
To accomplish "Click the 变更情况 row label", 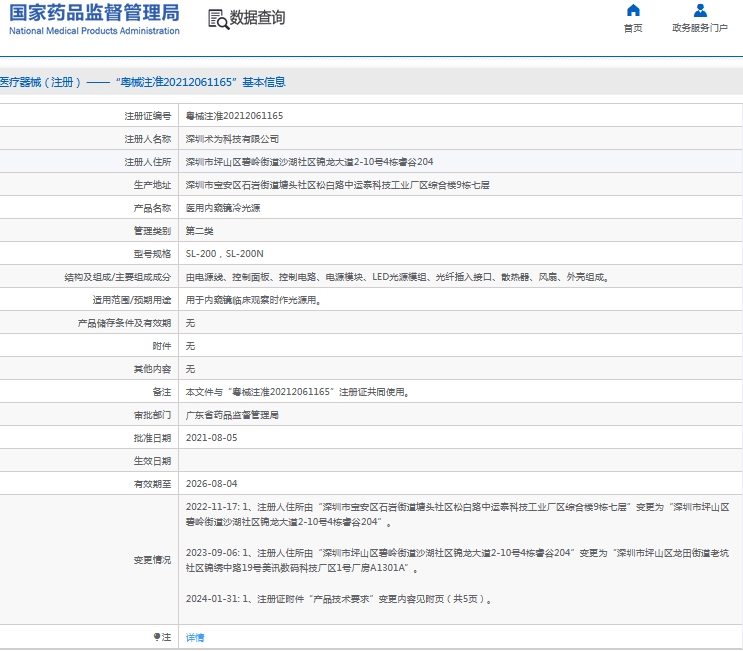I will tap(152, 560).
